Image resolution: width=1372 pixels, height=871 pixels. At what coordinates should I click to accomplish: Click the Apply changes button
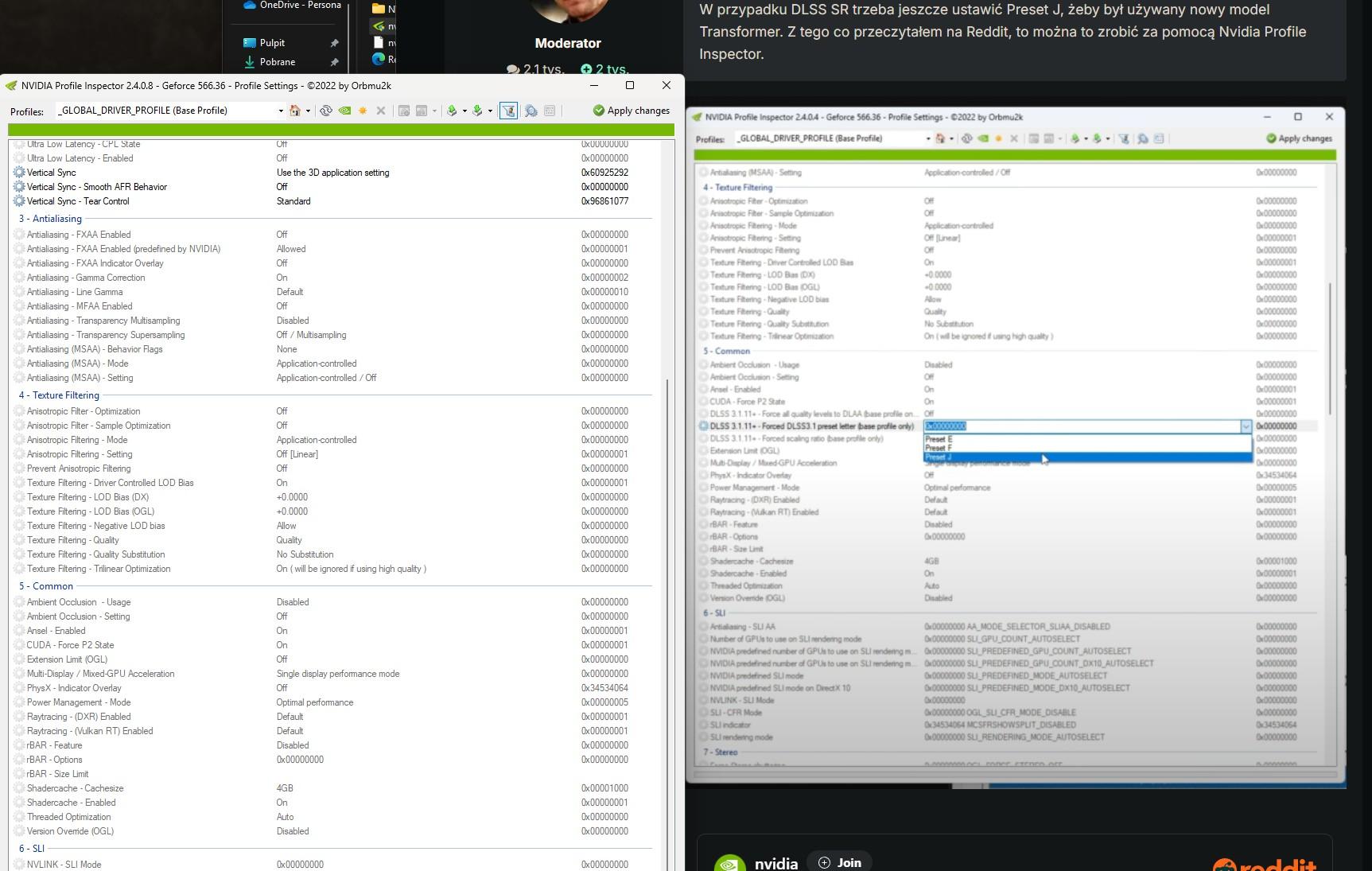[632, 111]
